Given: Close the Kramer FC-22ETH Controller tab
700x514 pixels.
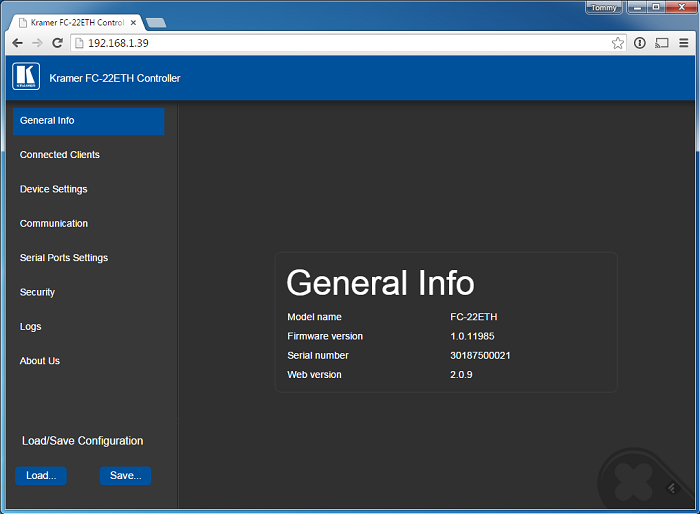Looking at the screenshot, I should pyautogui.click(x=133, y=22).
